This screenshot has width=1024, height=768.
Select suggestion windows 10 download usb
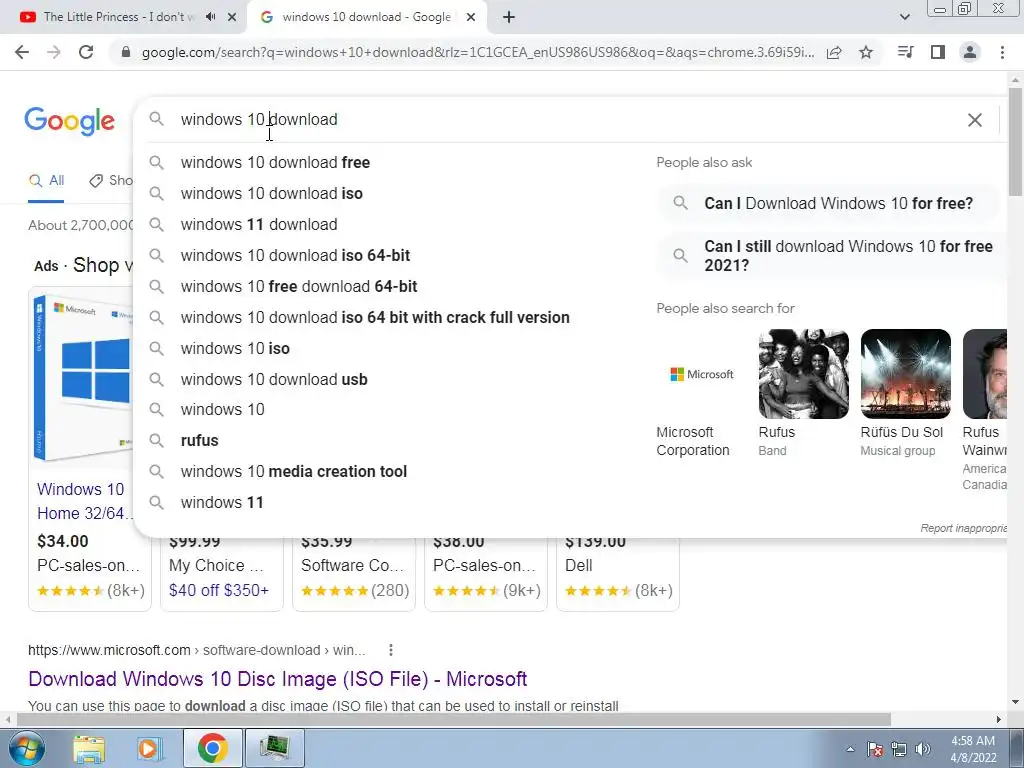(274, 379)
